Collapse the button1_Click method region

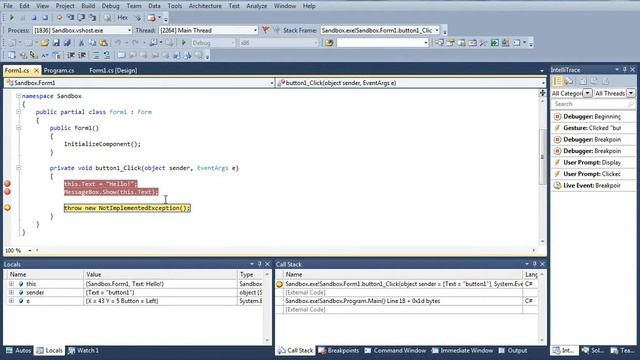pos(18,168)
